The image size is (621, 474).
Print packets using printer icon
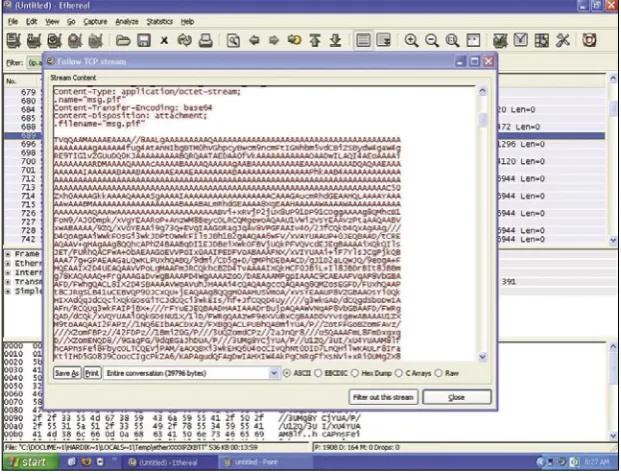click(206, 40)
